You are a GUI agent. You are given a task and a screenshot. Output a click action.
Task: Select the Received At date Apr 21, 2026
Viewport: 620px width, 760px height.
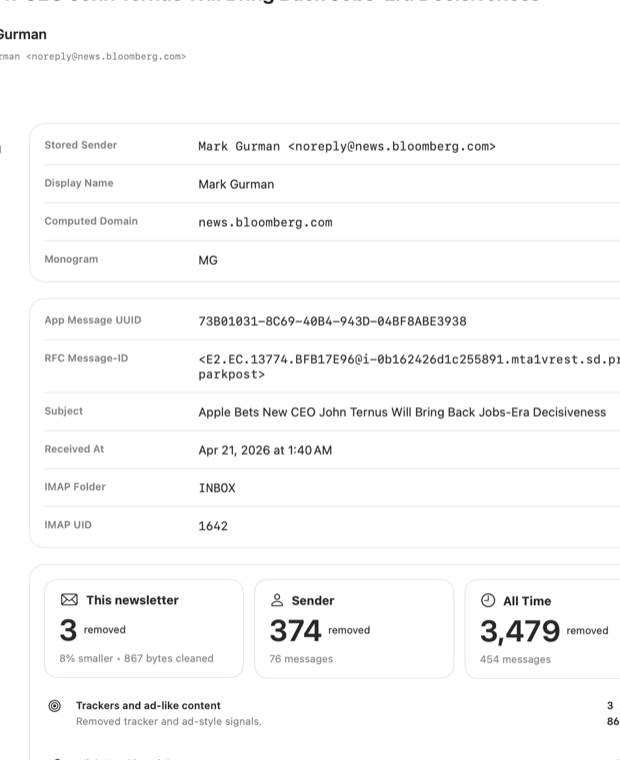click(x=265, y=450)
